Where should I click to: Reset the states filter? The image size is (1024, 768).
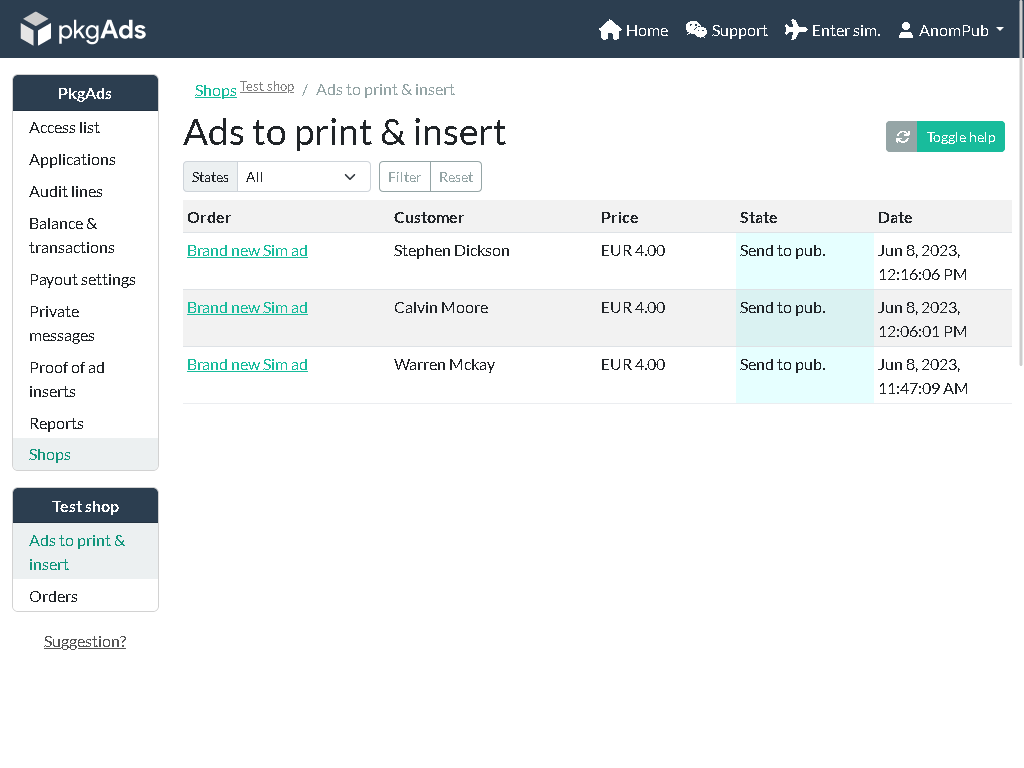click(x=456, y=177)
